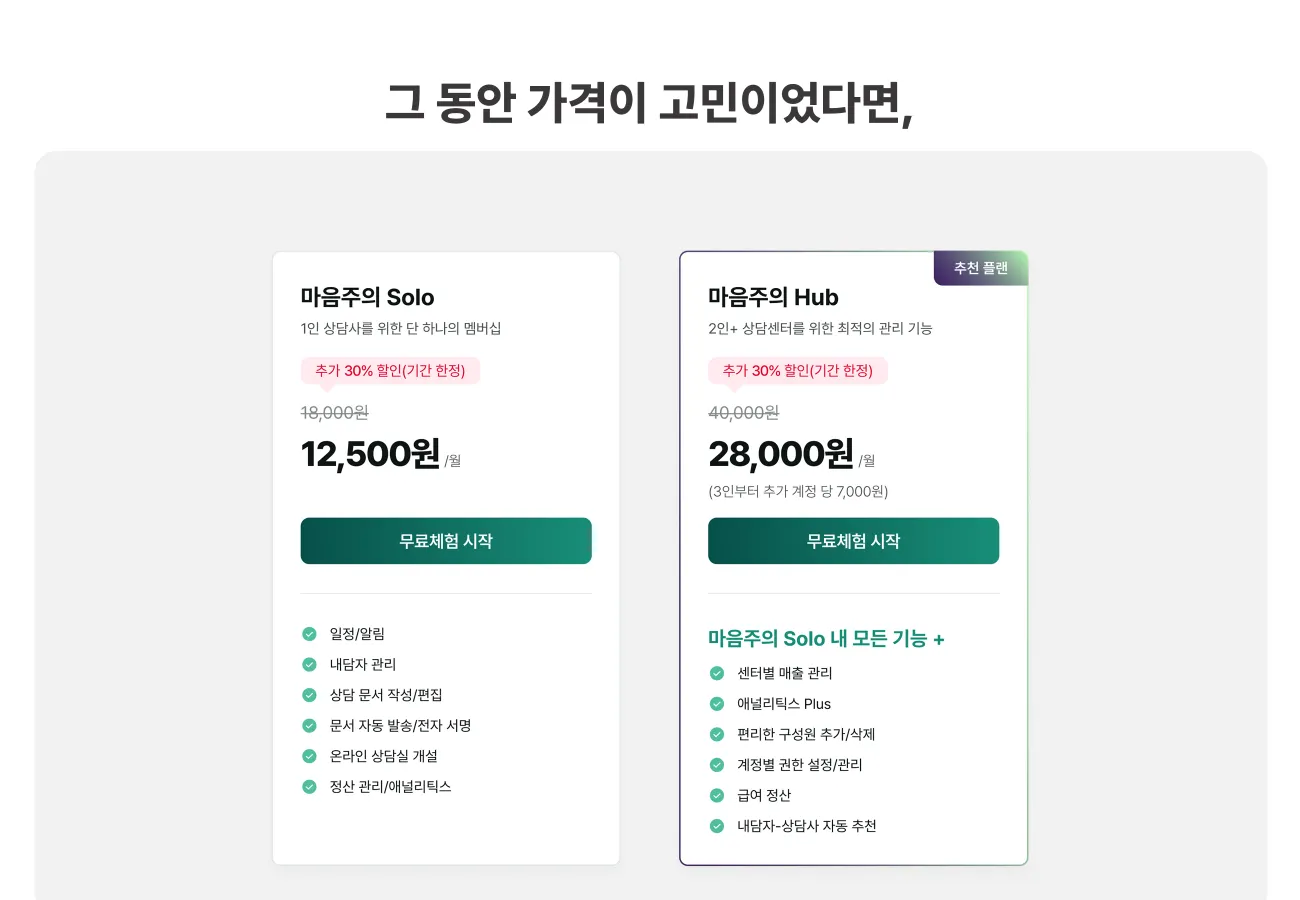Click check icon beside 온라인 상담실 개설
The height and width of the screenshot is (900, 1300).
point(310,756)
